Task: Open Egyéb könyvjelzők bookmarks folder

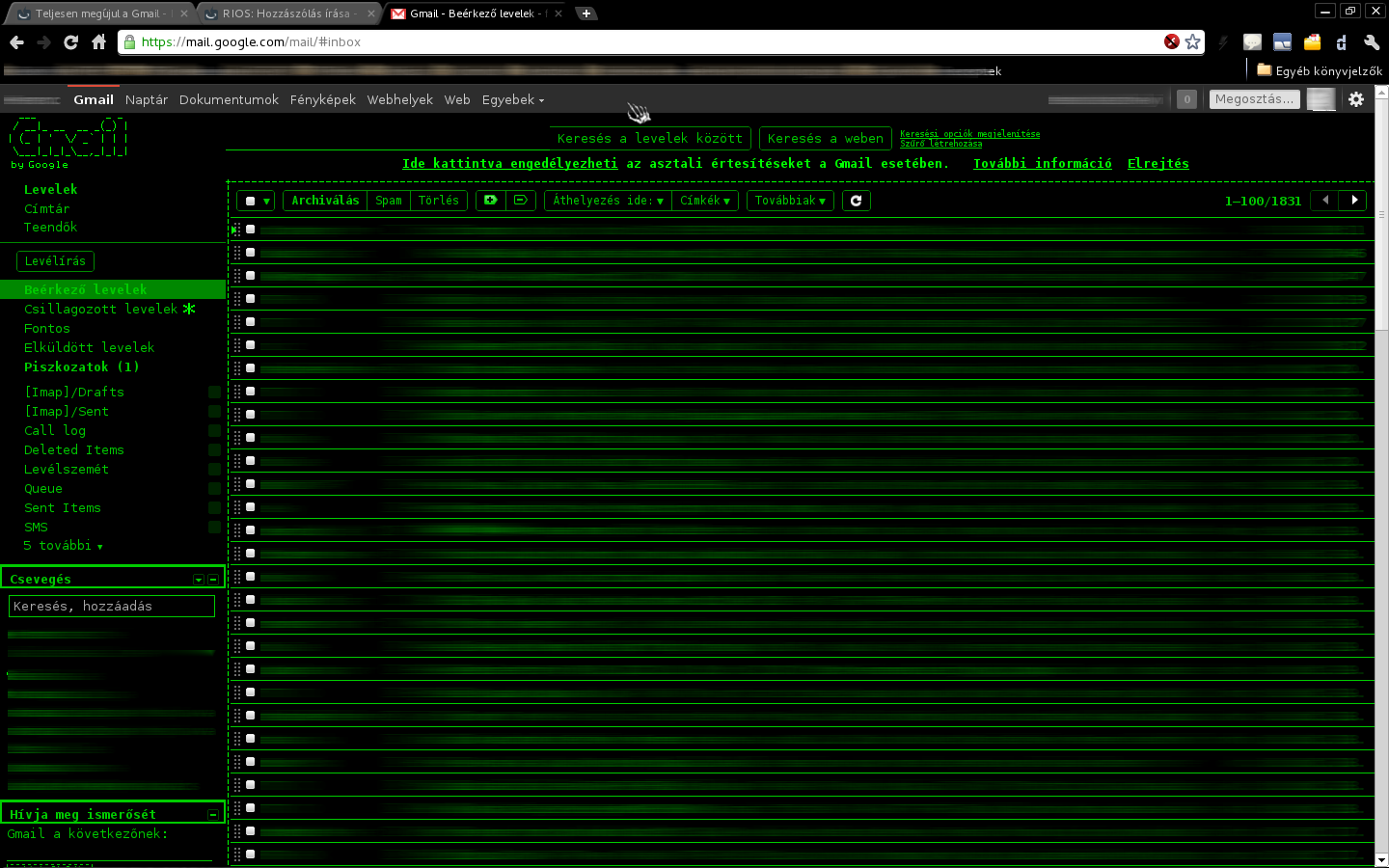Action: [1319, 70]
